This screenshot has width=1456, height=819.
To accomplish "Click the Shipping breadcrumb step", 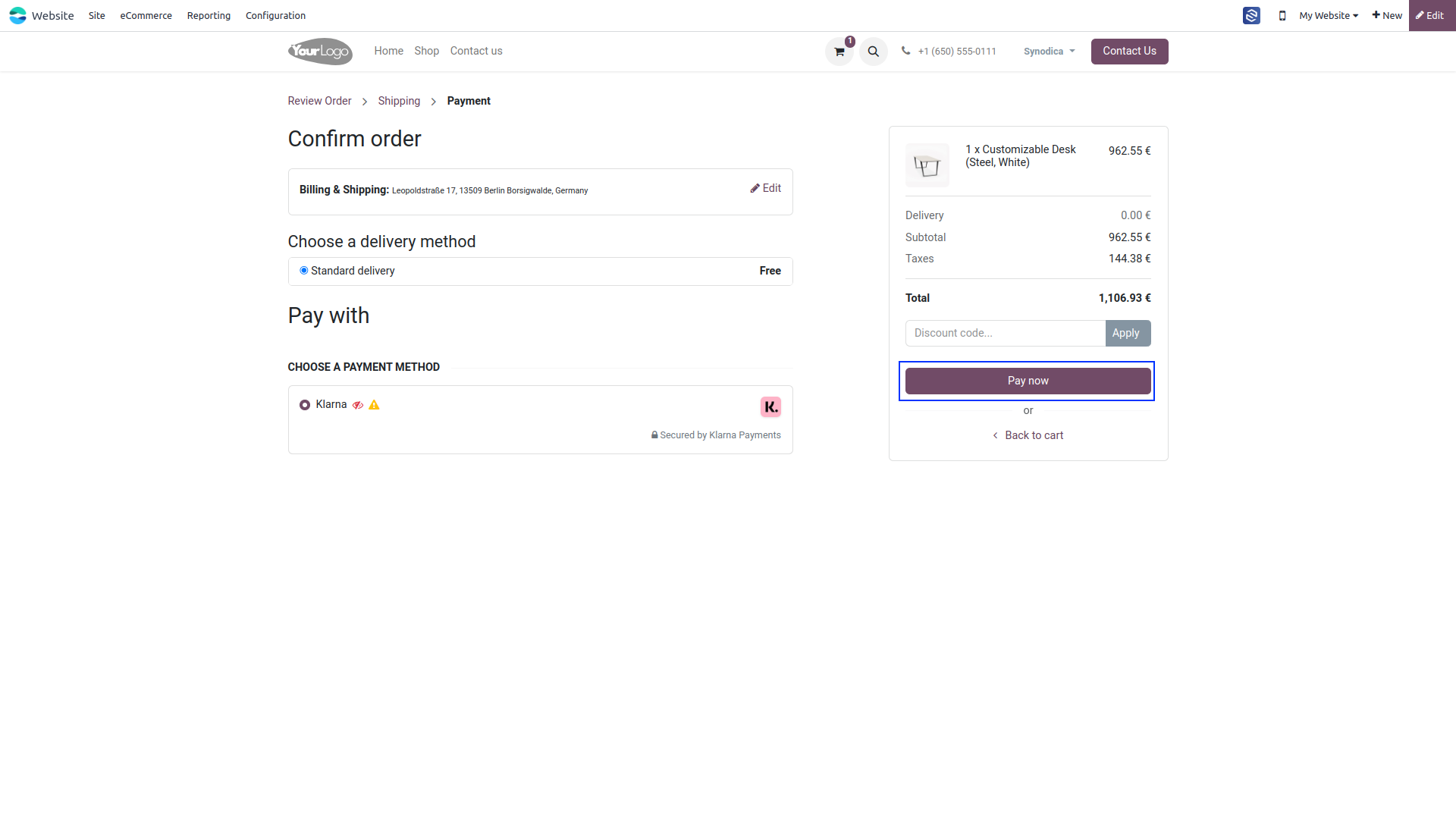I will coord(399,101).
